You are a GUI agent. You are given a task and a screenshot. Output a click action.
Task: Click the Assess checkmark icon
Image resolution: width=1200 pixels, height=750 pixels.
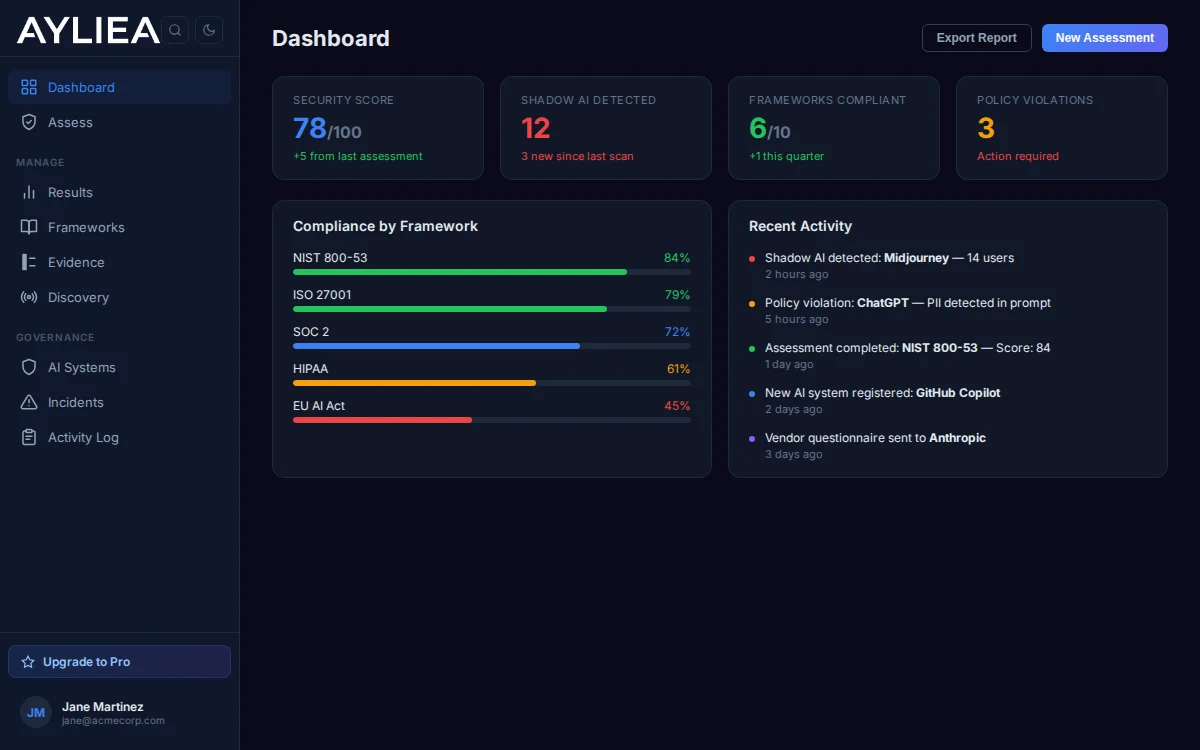(x=28, y=122)
